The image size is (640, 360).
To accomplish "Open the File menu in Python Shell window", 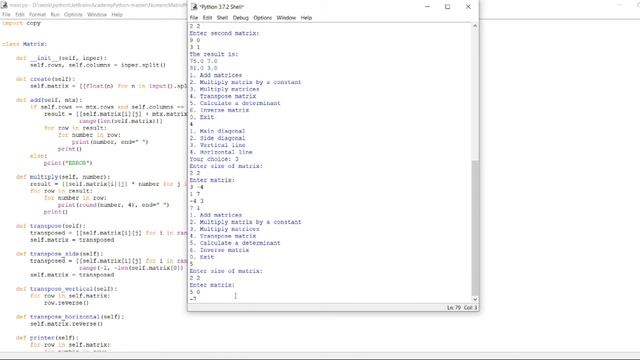I will click(194, 18).
